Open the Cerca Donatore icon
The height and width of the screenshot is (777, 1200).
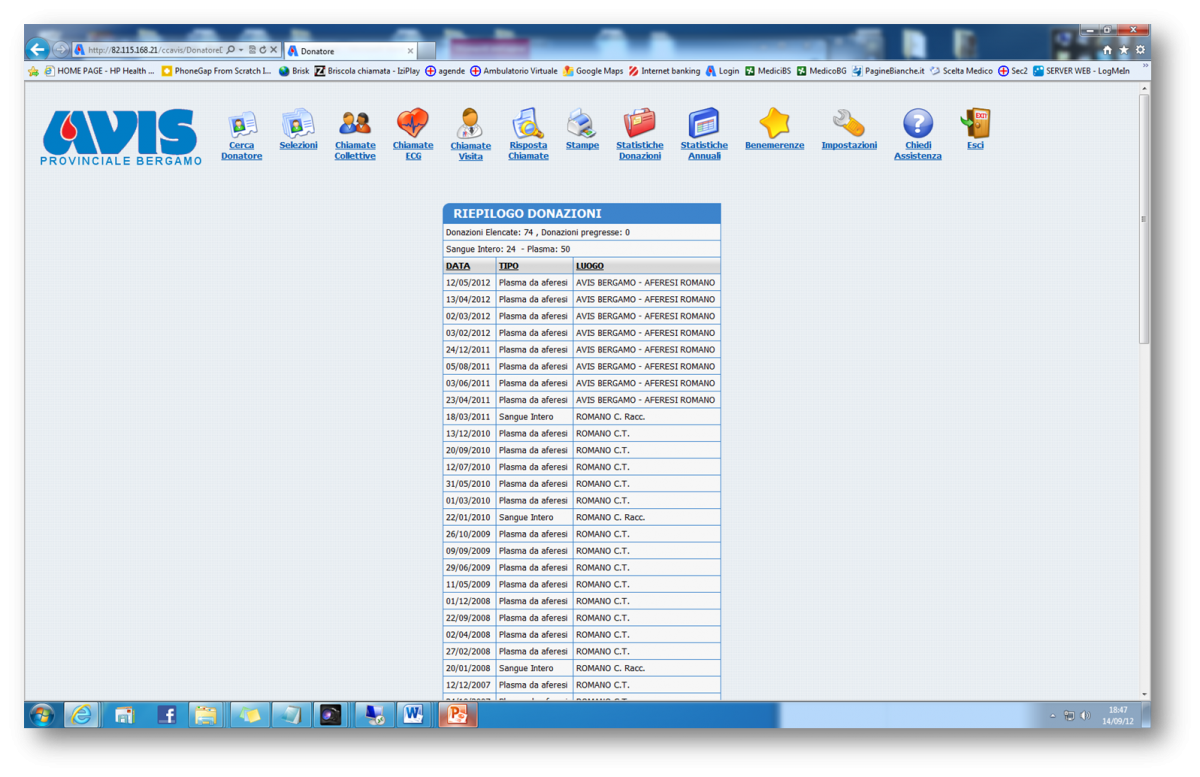tap(242, 124)
